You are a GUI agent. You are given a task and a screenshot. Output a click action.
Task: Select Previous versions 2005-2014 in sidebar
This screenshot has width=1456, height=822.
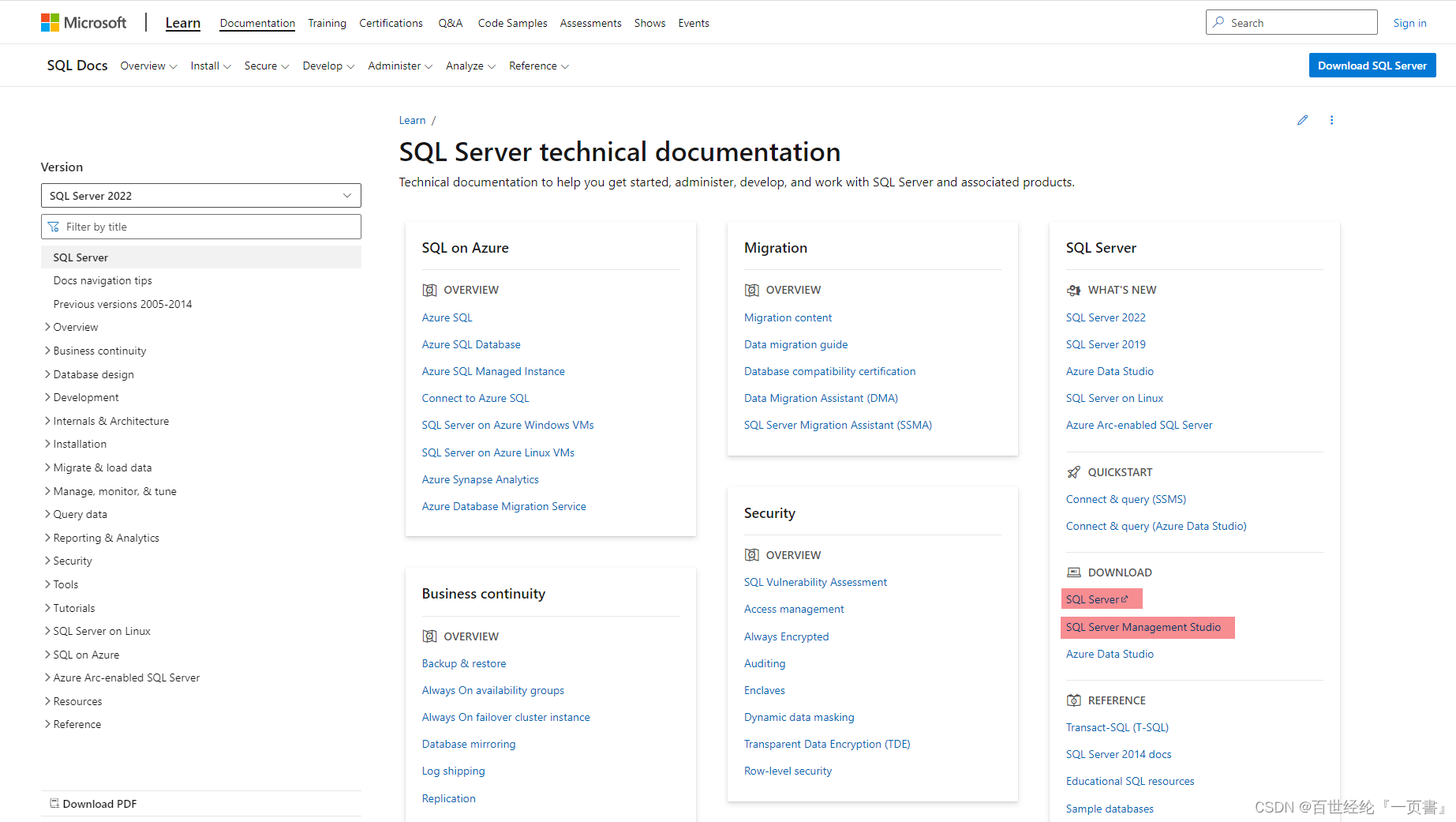122,304
